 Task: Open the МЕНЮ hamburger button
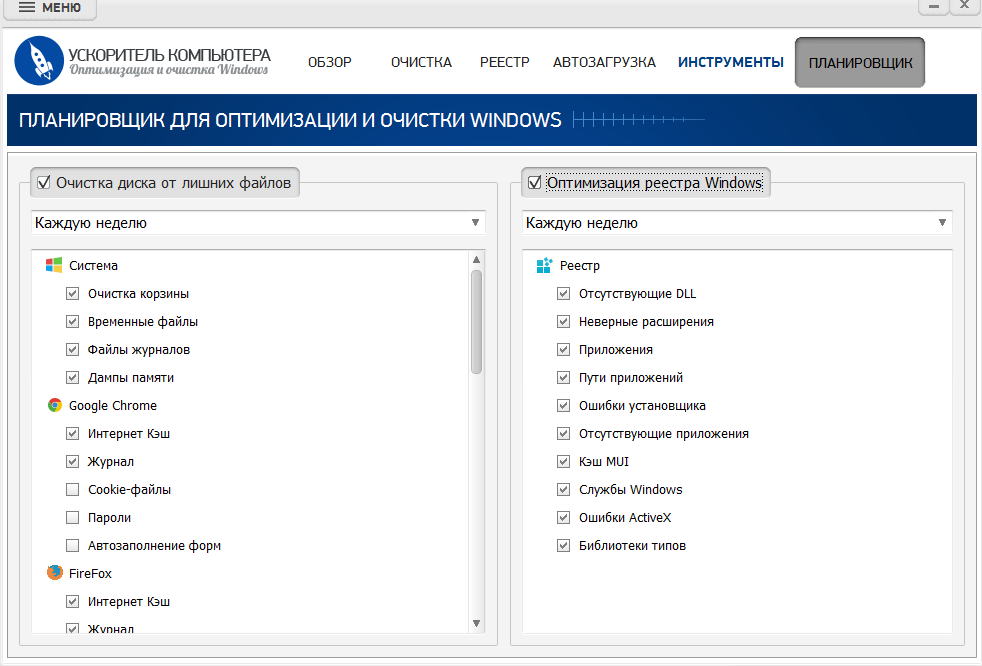50,8
